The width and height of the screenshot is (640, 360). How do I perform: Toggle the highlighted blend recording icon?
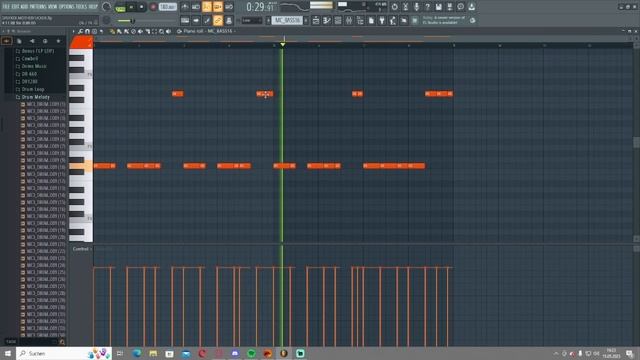[x=218, y=7]
